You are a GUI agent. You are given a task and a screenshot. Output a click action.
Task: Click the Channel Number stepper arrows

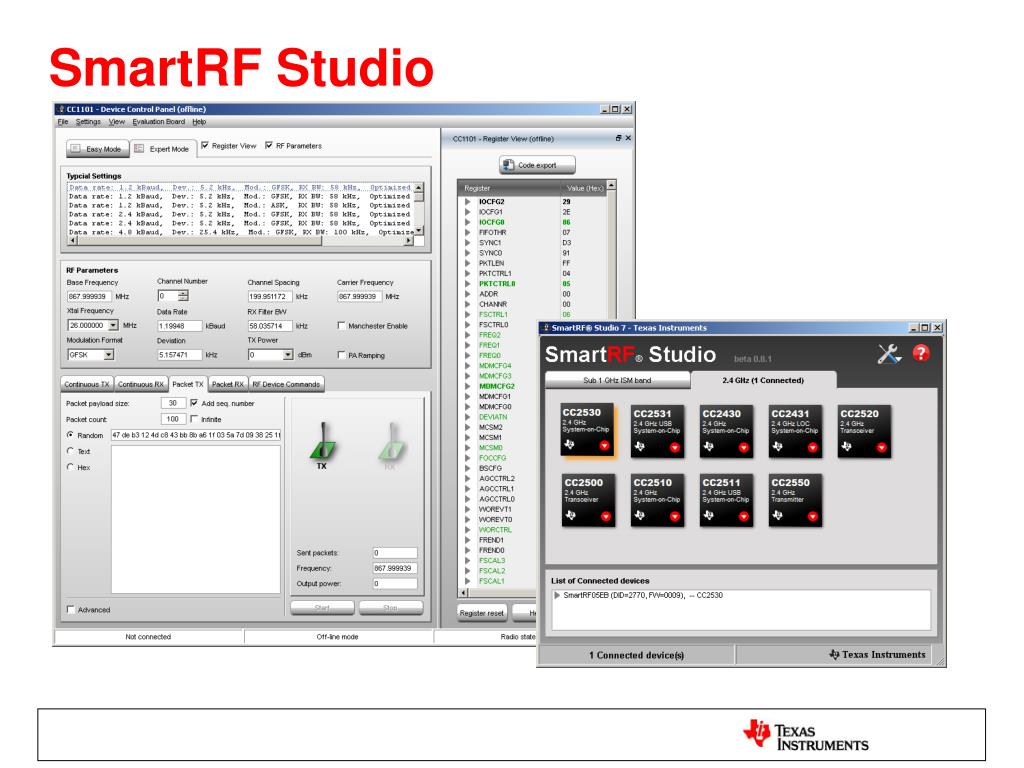point(184,296)
